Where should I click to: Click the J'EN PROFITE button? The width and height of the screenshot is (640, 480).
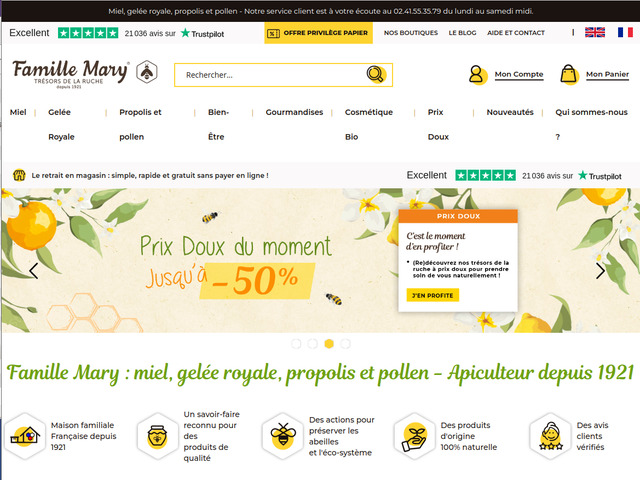[433, 295]
